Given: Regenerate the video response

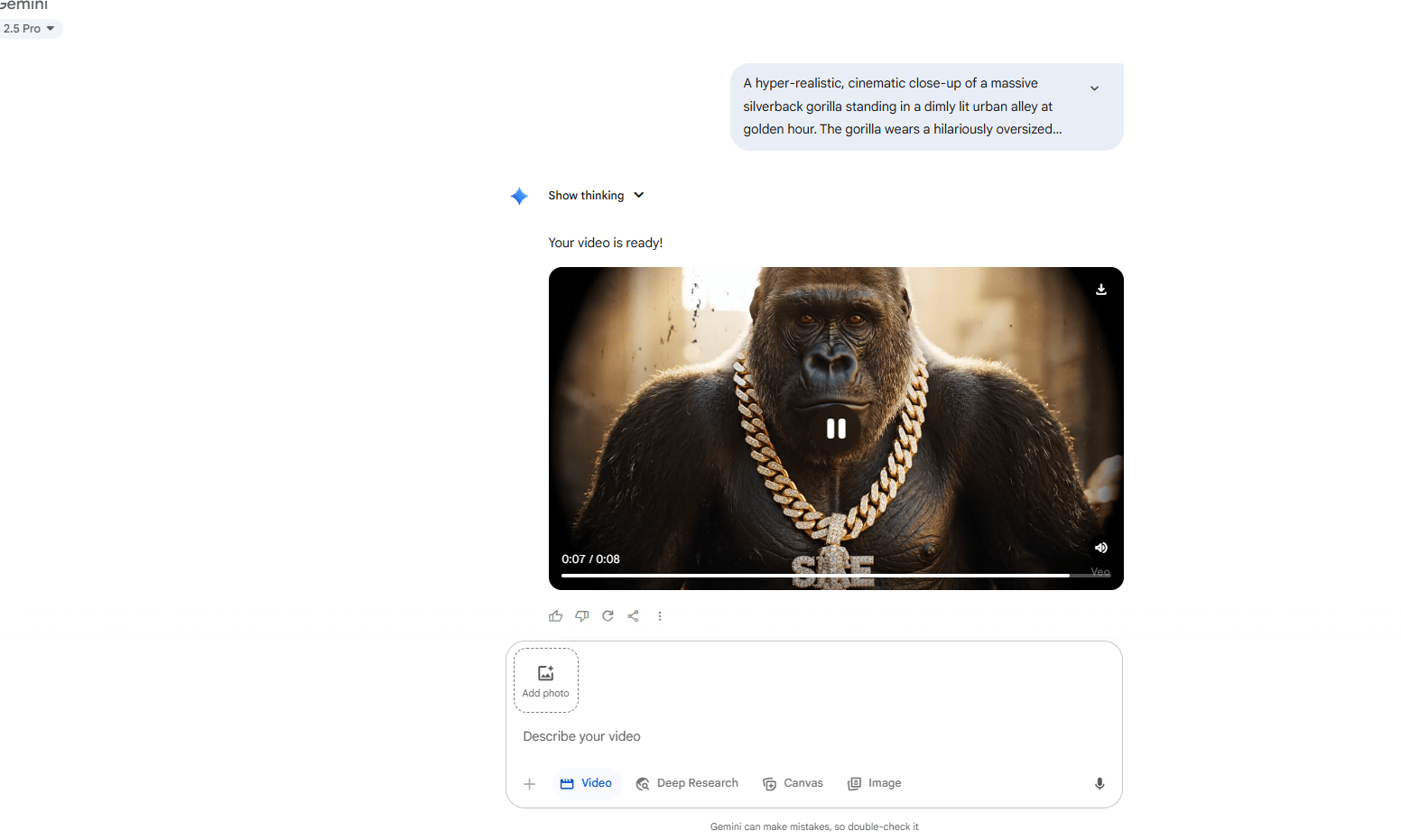Looking at the screenshot, I should coord(608,616).
